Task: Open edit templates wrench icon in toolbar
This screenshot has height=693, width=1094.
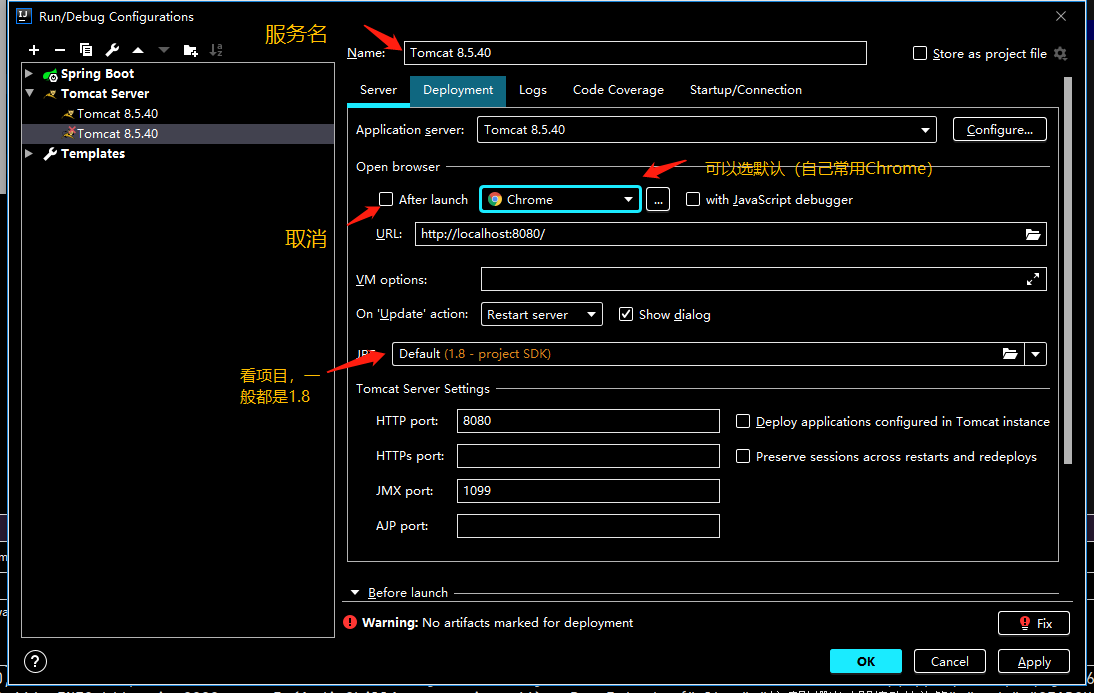Action: click(x=112, y=50)
